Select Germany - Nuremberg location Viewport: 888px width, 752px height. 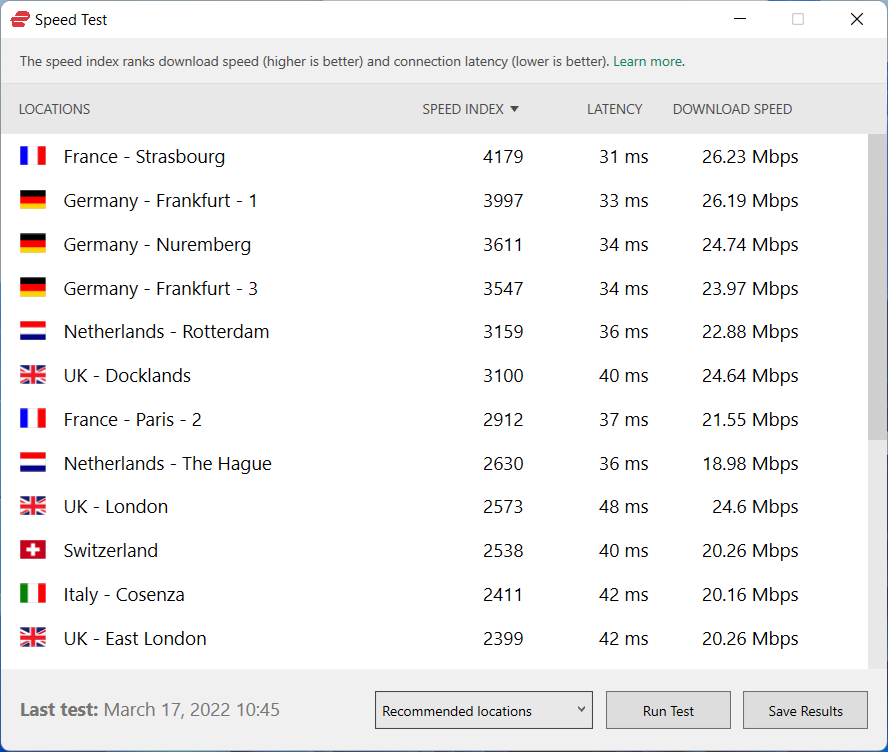tap(157, 245)
